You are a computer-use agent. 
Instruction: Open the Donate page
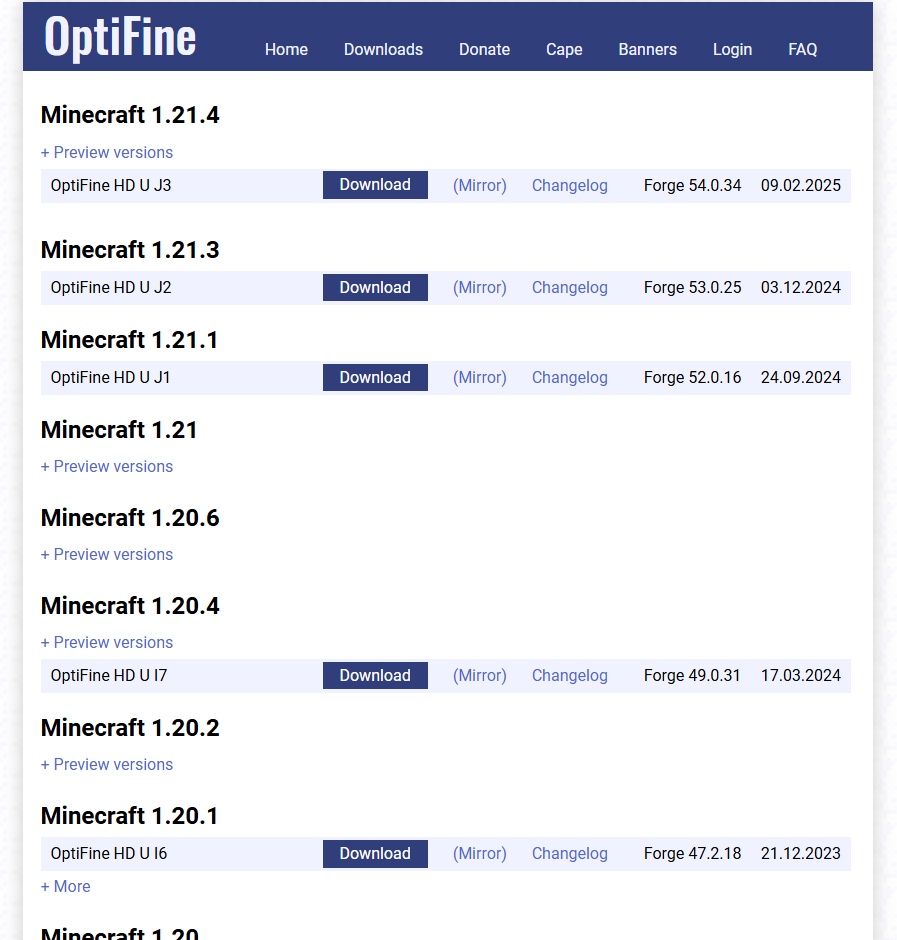coord(484,49)
